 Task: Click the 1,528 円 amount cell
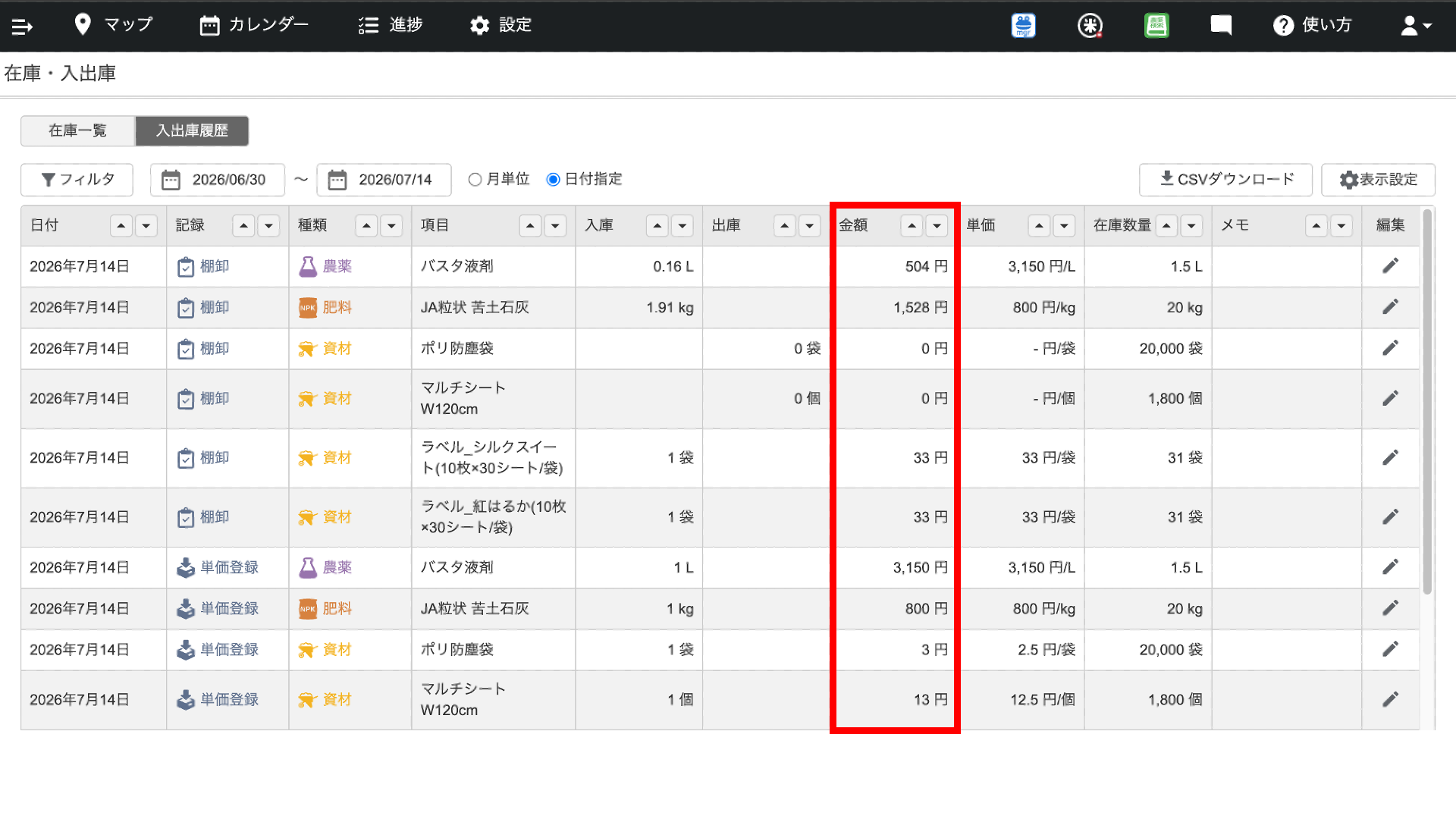point(893,307)
